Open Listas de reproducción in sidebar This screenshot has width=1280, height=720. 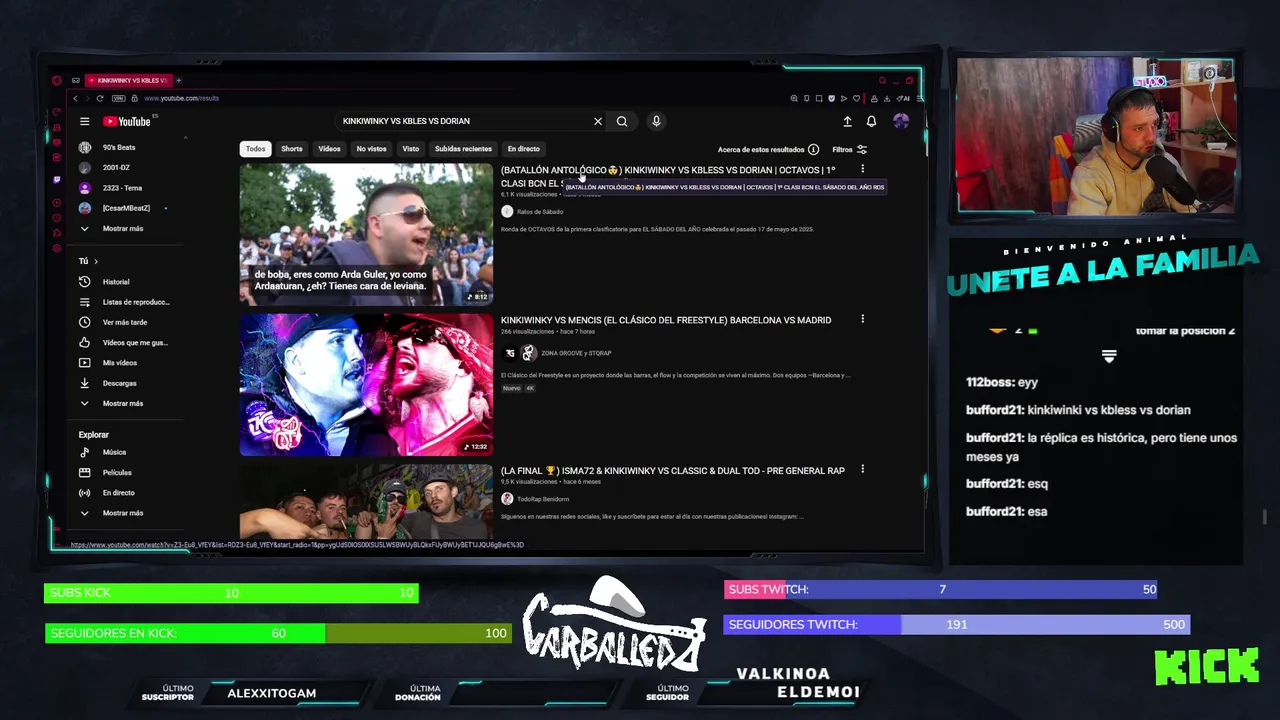pyautogui.click(x=123, y=302)
